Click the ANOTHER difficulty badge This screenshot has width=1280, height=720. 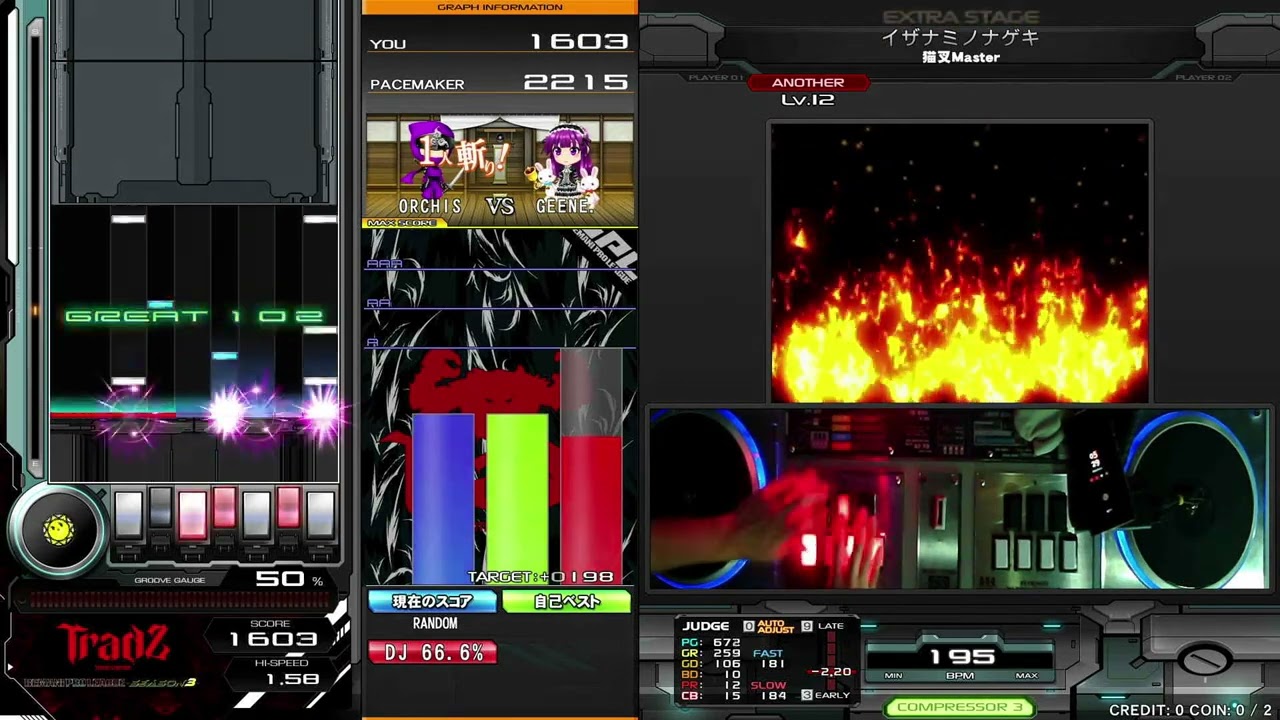(x=808, y=83)
